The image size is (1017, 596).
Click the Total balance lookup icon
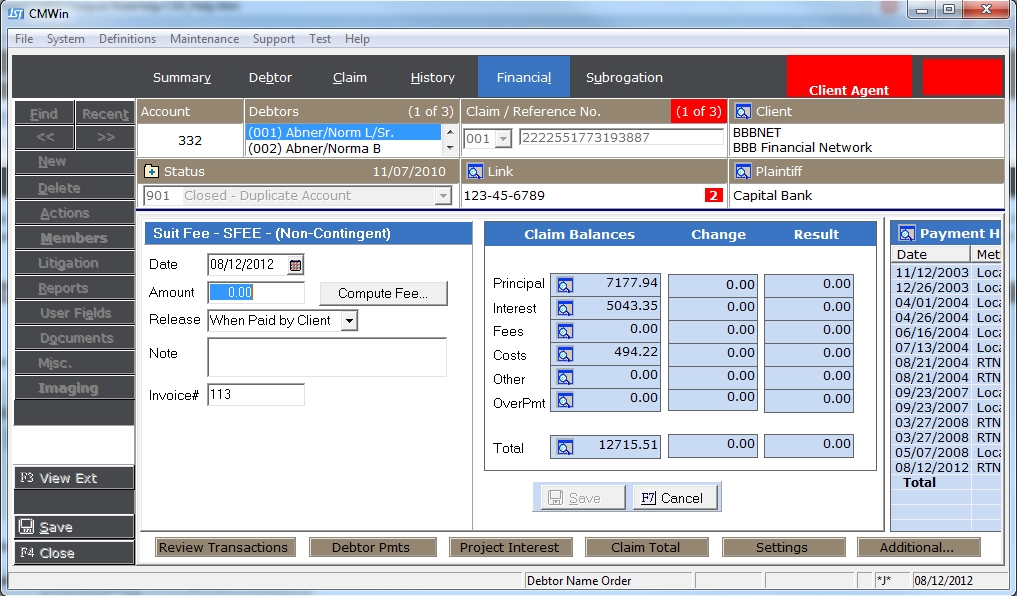tap(565, 447)
